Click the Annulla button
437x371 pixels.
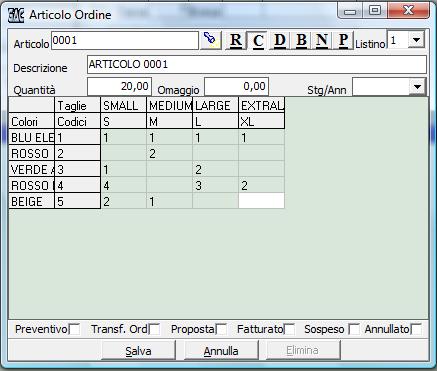221,350
